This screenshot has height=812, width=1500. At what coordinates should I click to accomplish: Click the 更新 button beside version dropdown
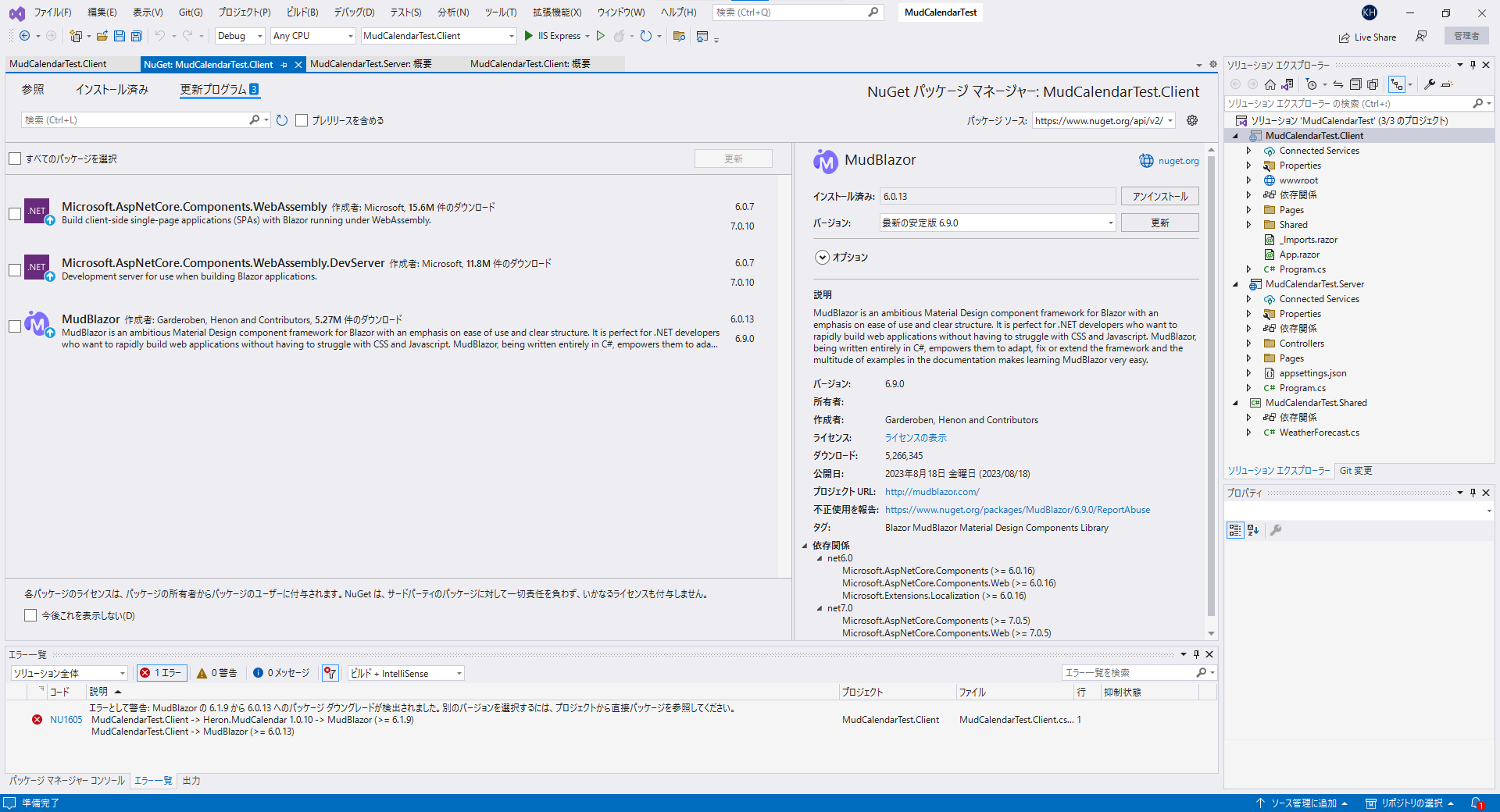click(x=1160, y=223)
